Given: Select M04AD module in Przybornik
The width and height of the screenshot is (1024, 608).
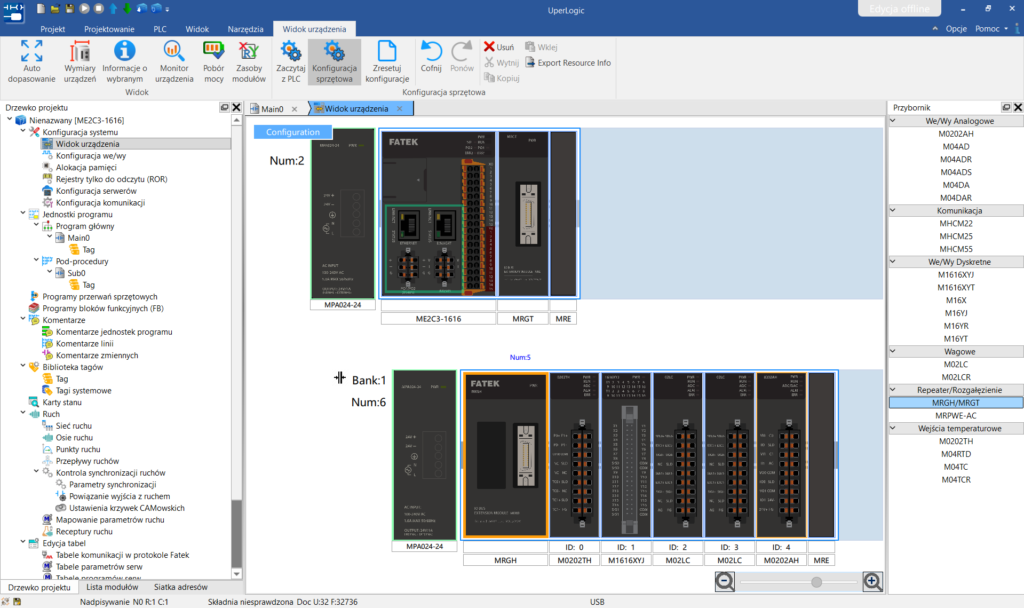Looking at the screenshot, I should 955,146.
